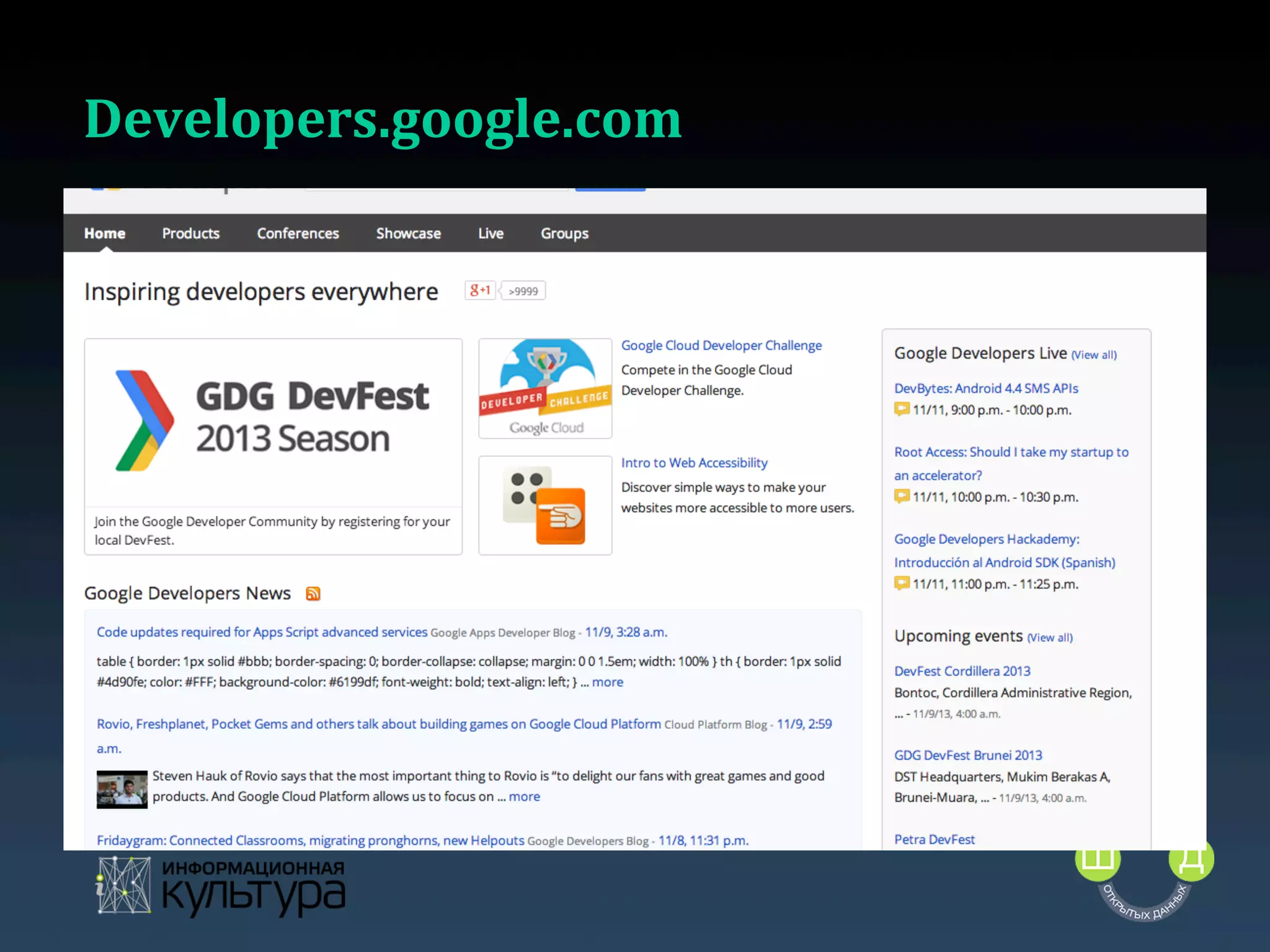The width and height of the screenshot is (1270, 952).
Task: Click the 11/9, 3:28 a.m. timestamp
Action: (x=626, y=633)
